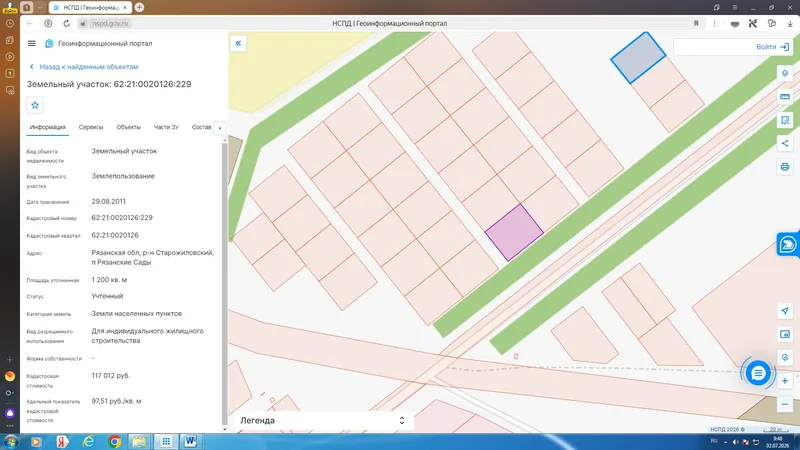800x450 pixels.
Task: Zoom in on the map
Action: (x=785, y=381)
